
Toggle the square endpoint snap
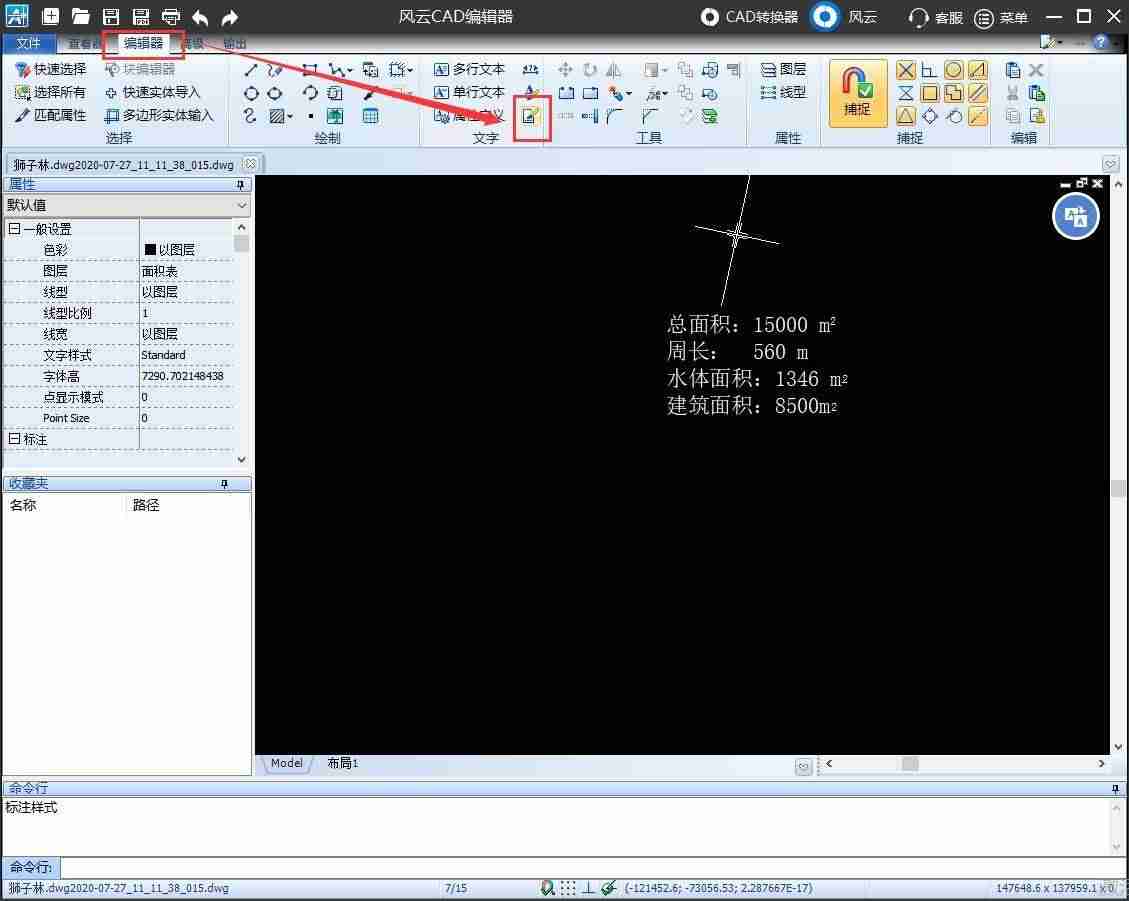click(x=930, y=93)
